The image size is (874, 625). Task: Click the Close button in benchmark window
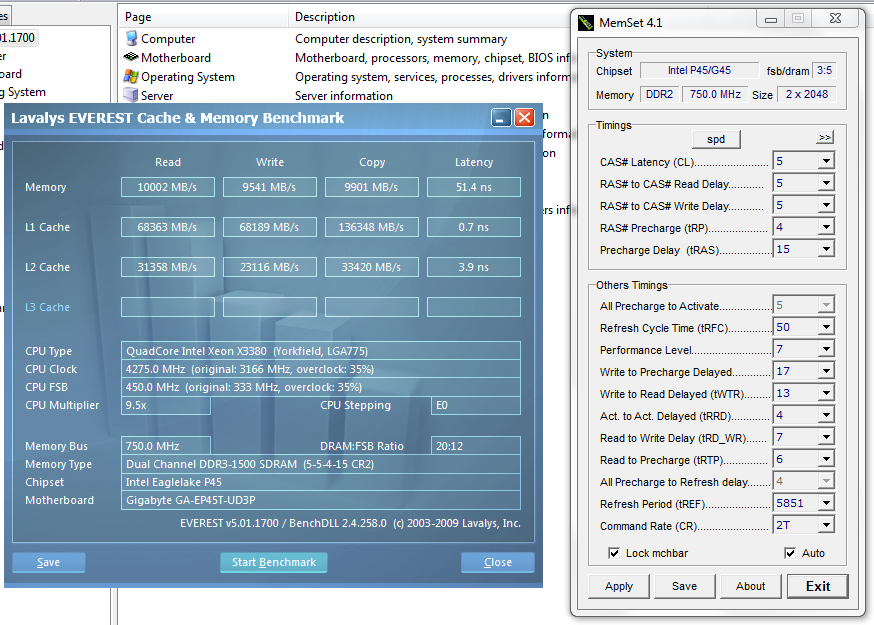tap(498, 562)
